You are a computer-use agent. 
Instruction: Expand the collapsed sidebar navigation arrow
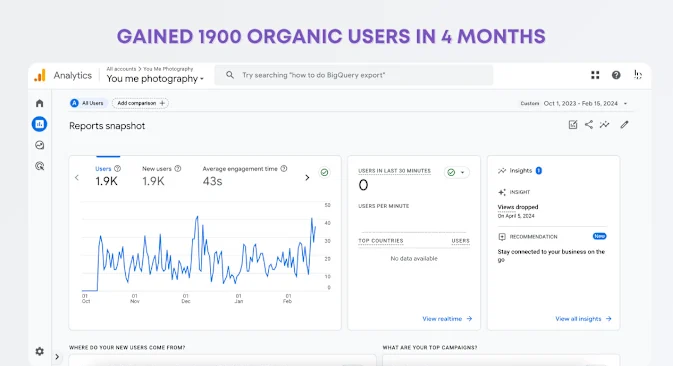click(x=57, y=357)
